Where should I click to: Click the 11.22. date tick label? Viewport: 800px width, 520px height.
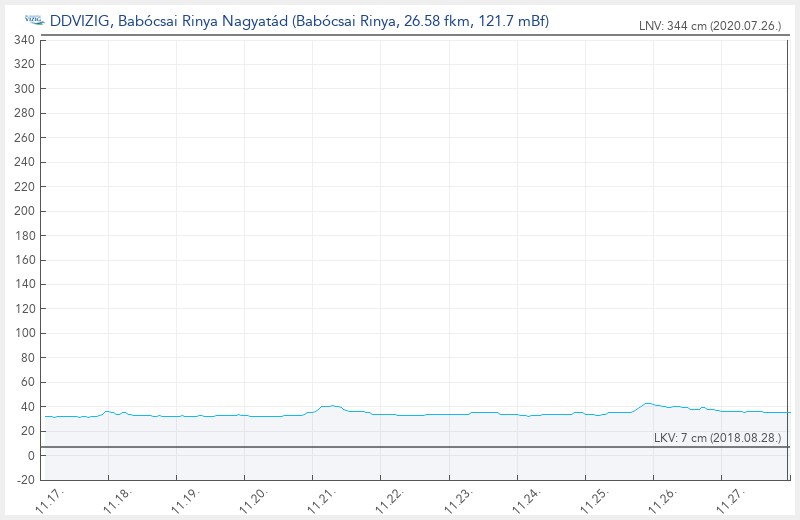391,500
